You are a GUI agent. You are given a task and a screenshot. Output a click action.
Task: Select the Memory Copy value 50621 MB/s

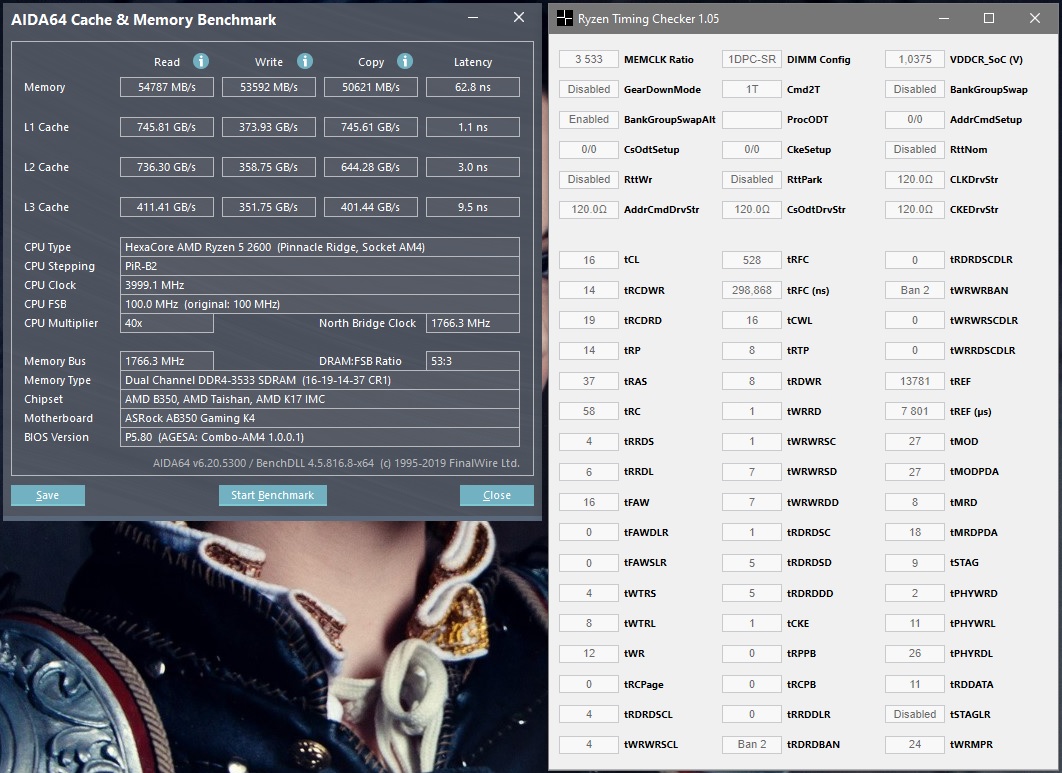click(370, 87)
